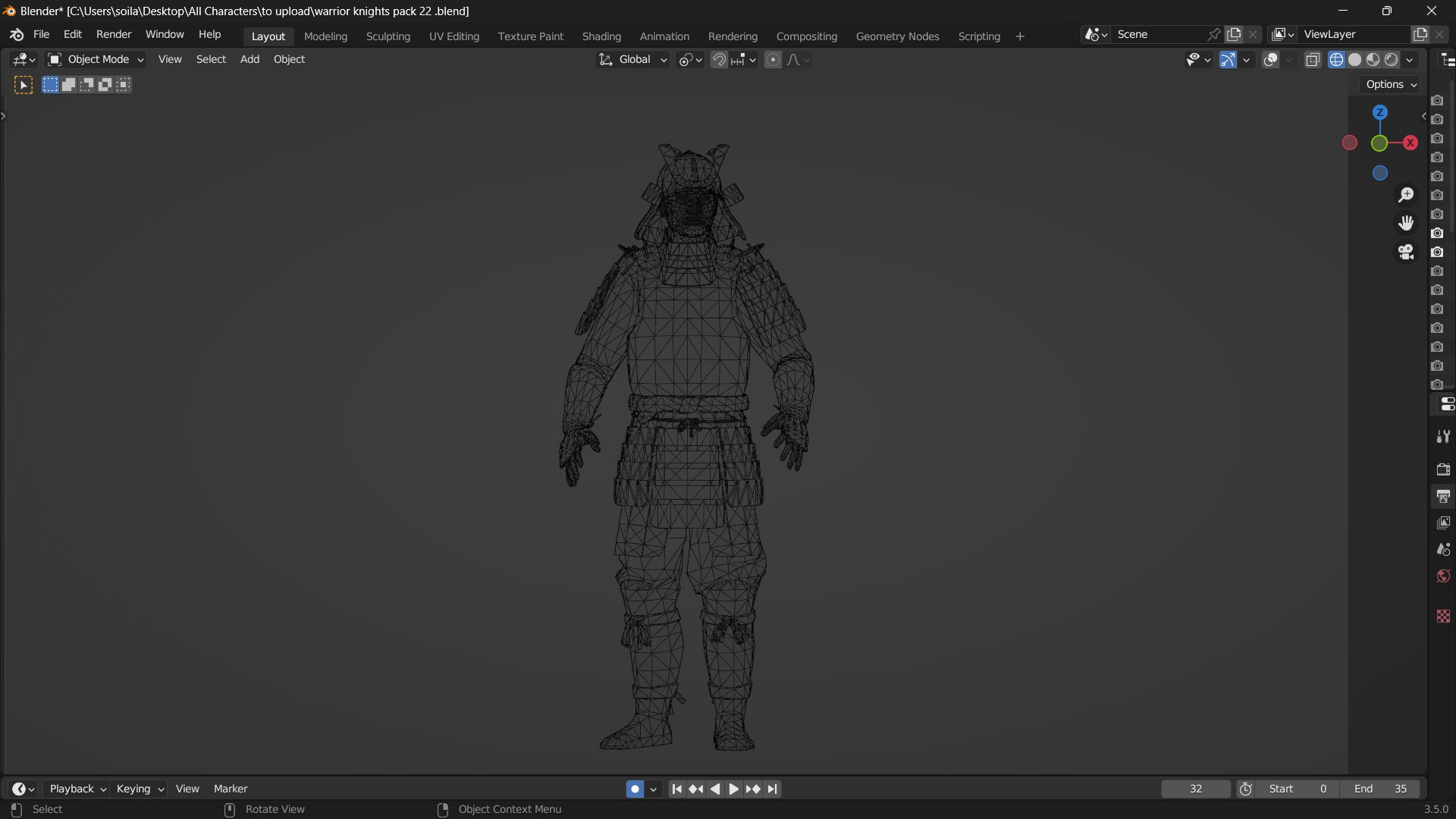Open Texture properties tab (checker icon)
1456x819 pixels.
[1443, 616]
